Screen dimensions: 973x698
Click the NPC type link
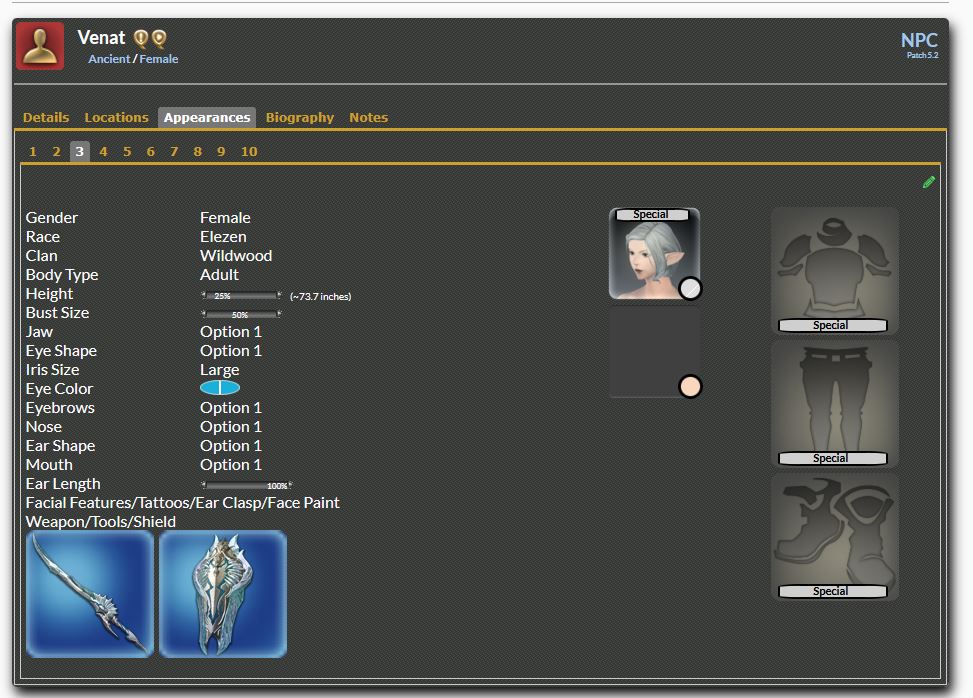click(x=919, y=40)
